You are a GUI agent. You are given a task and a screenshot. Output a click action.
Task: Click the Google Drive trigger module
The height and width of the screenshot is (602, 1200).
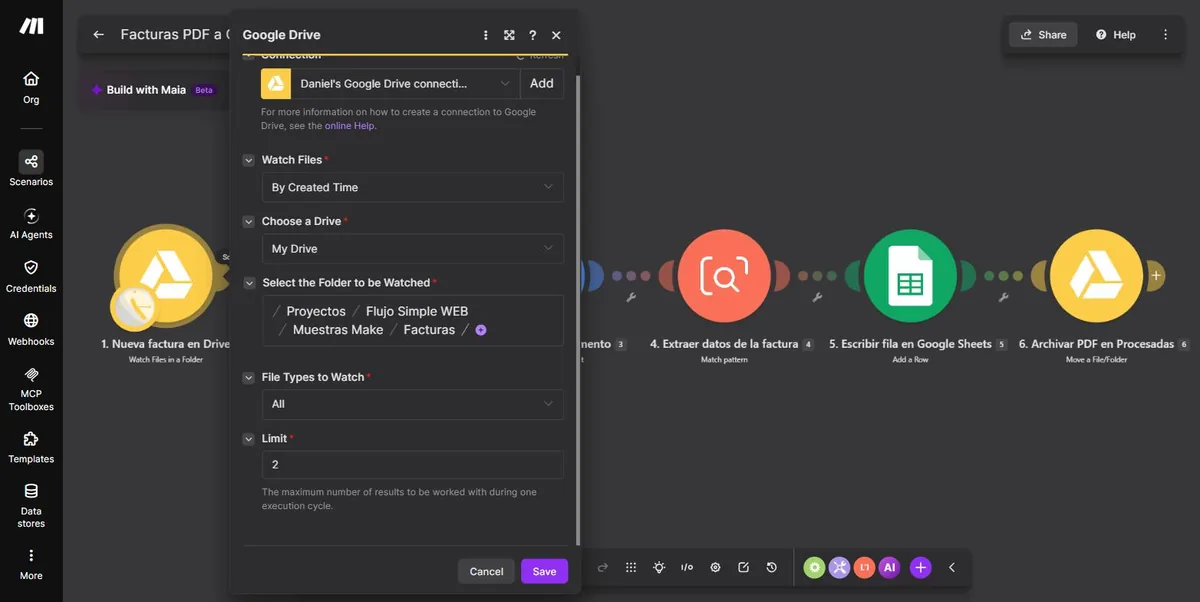click(165, 274)
